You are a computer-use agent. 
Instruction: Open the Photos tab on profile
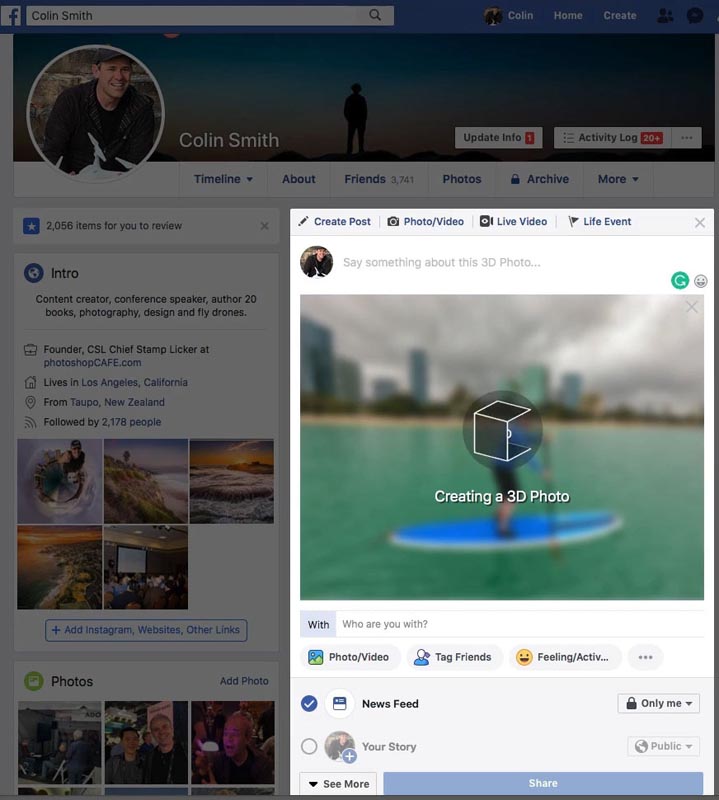click(462, 179)
